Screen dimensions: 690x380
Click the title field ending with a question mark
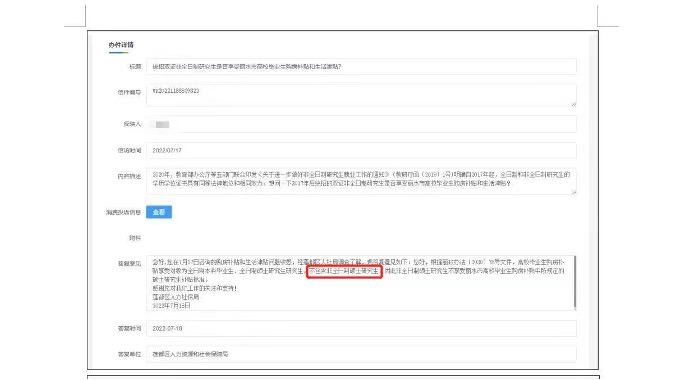click(361, 66)
